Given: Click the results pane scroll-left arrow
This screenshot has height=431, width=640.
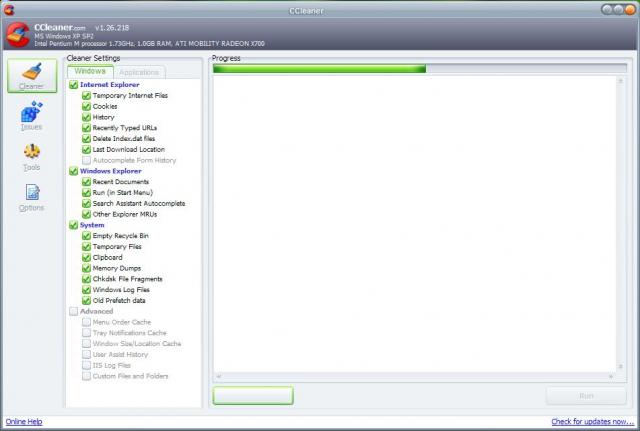Looking at the screenshot, I should (218, 376).
